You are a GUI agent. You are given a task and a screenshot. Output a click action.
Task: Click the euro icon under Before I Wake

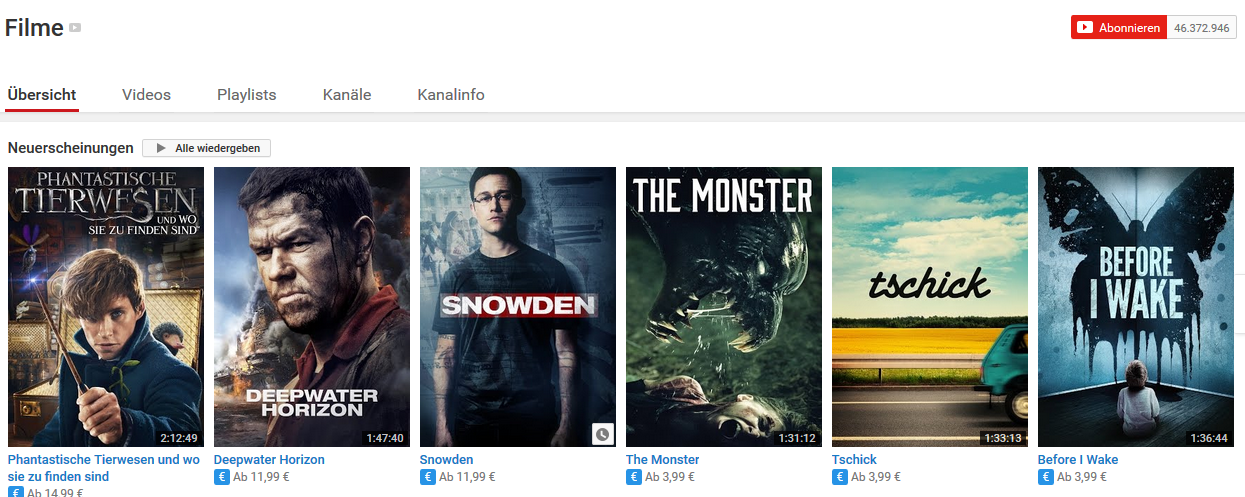coord(1047,477)
